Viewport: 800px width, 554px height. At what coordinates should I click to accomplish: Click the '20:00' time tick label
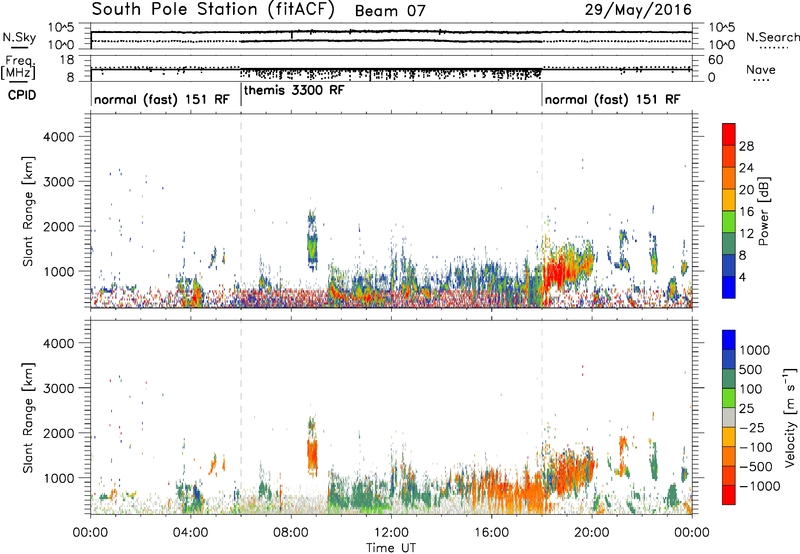pyautogui.click(x=592, y=532)
